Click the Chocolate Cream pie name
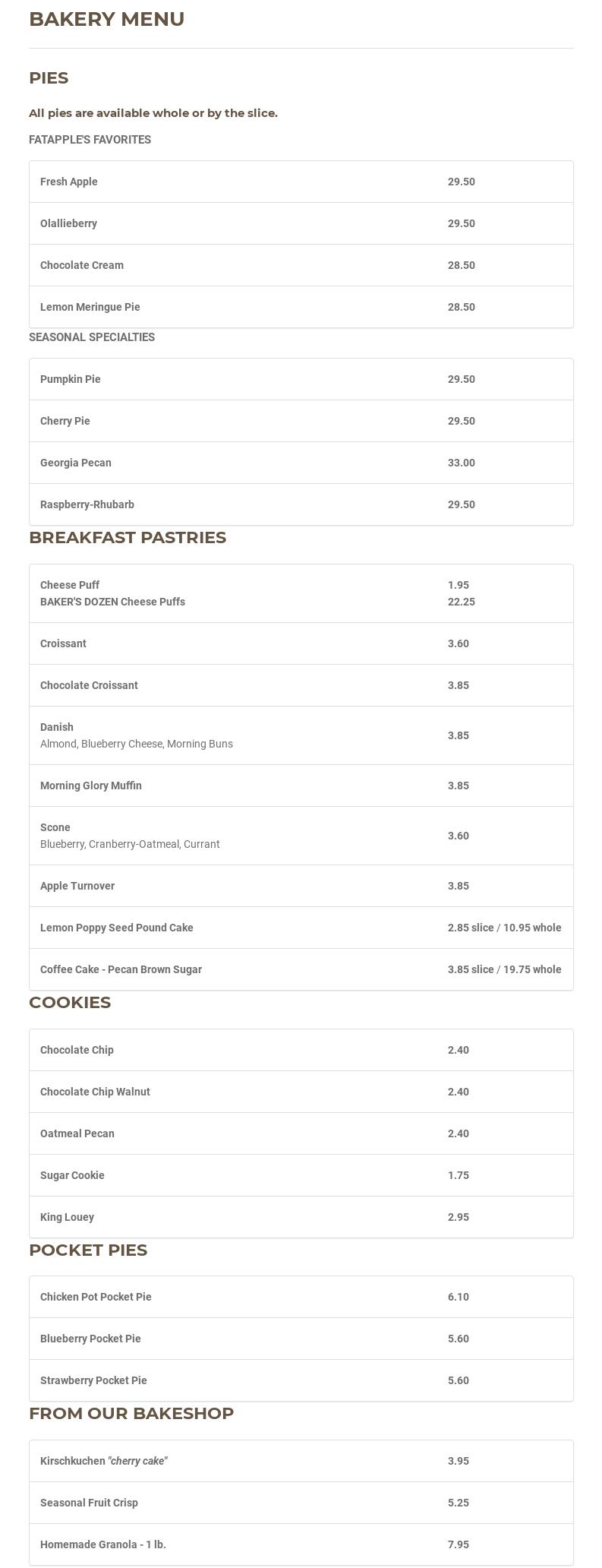 click(82, 265)
